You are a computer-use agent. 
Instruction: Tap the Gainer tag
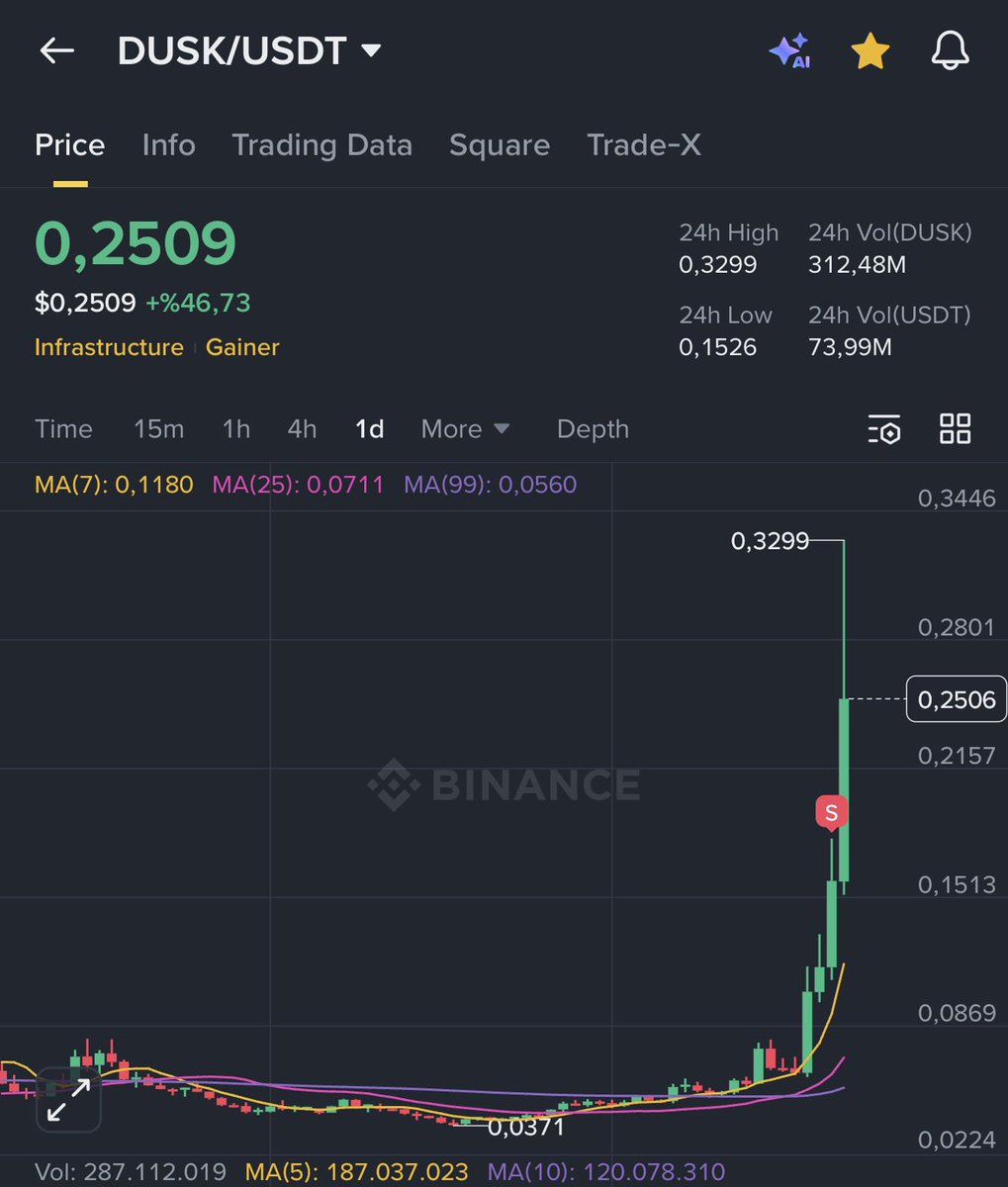click(x=241, y=347)
